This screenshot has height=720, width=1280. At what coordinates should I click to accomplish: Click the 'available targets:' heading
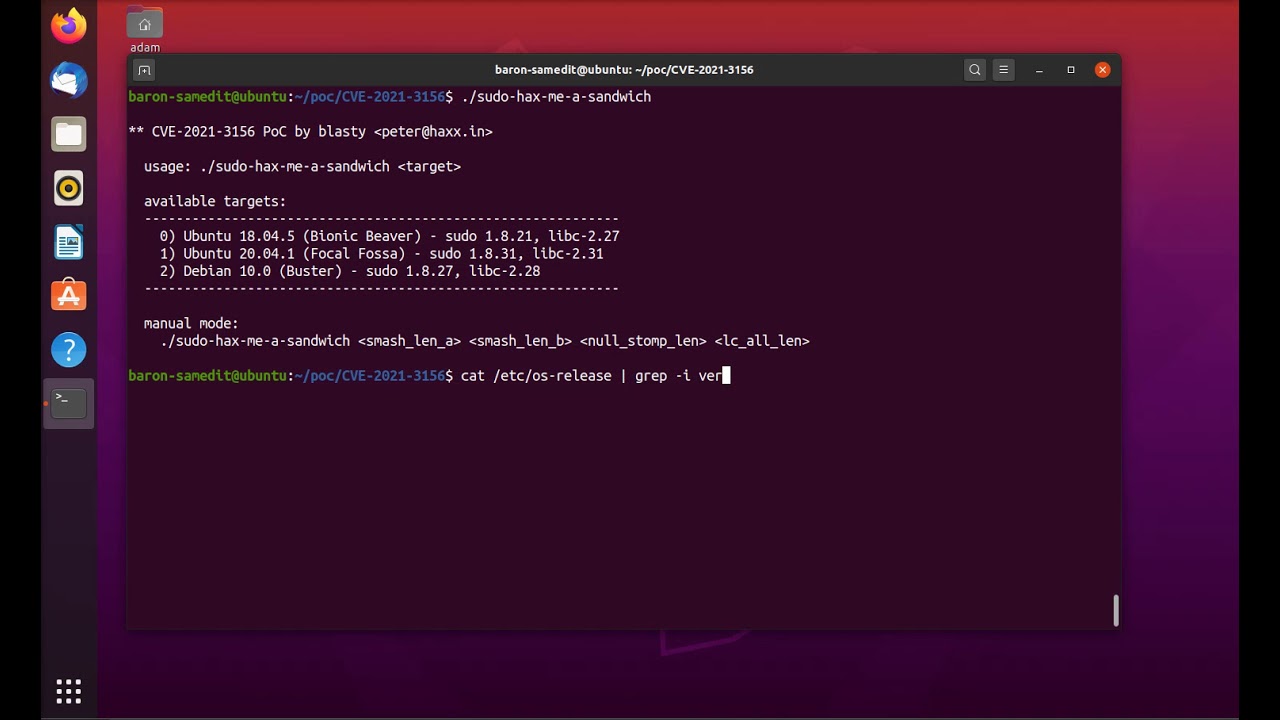pyautogui.click(x=215, y=202)
